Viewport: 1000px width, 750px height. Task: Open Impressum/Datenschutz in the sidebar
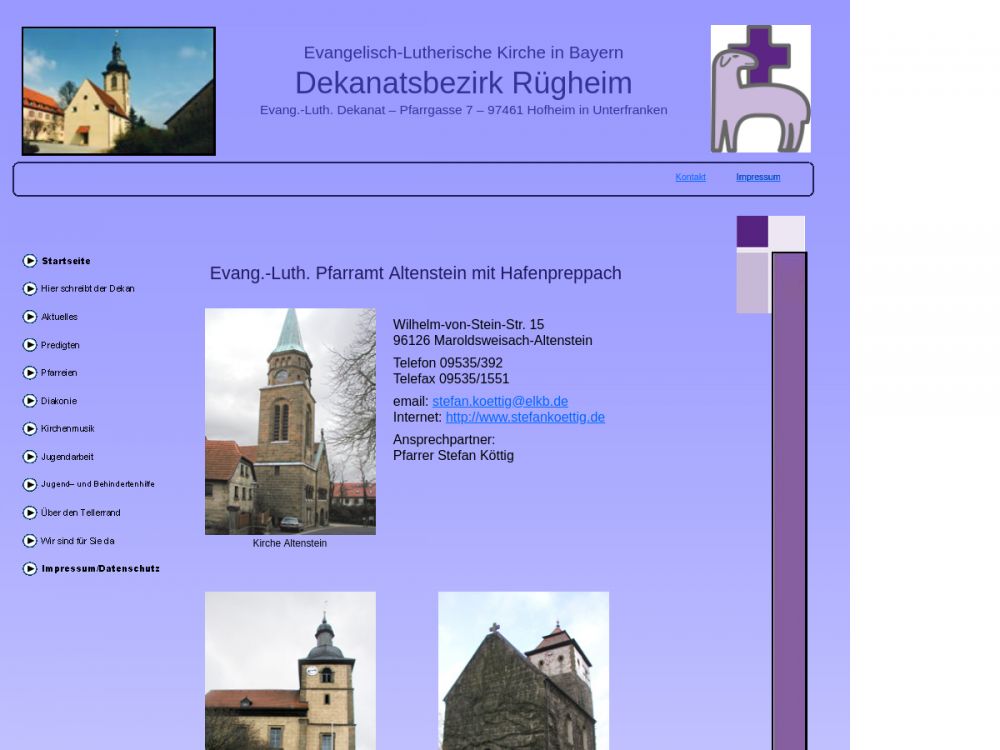[100, 569]
